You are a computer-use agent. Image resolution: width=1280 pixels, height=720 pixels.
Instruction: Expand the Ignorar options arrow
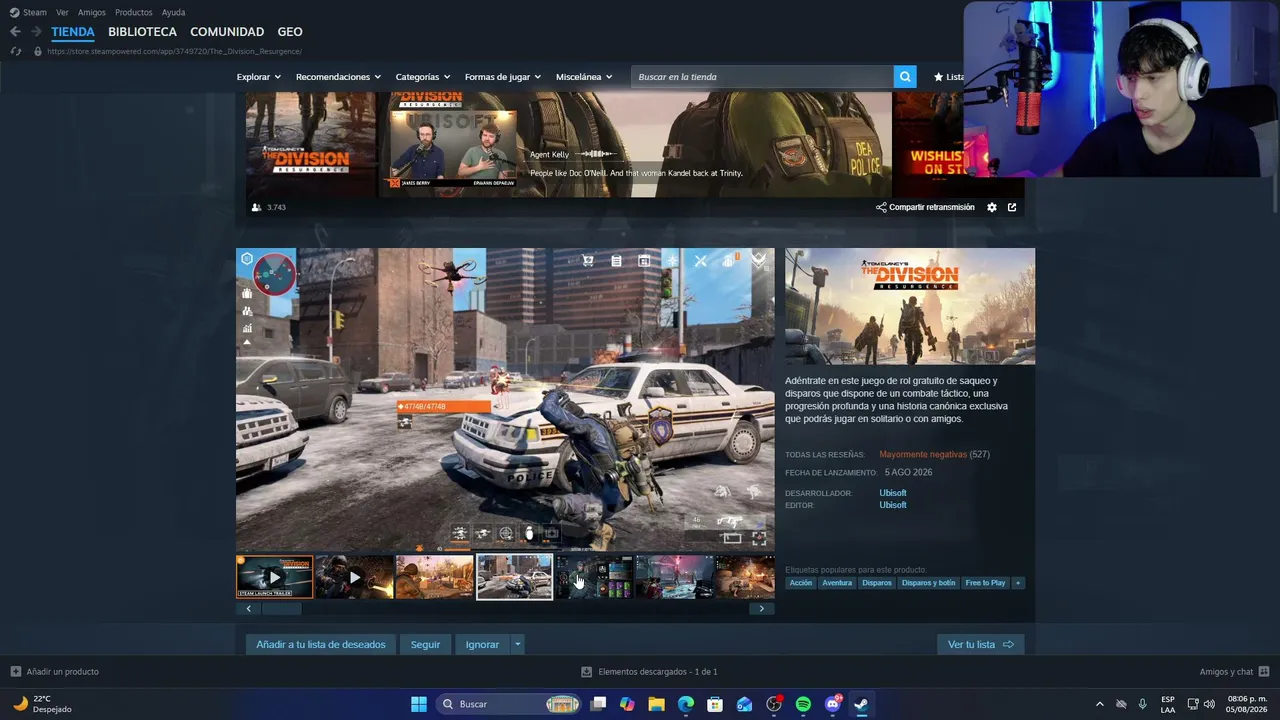click(517, 645)
